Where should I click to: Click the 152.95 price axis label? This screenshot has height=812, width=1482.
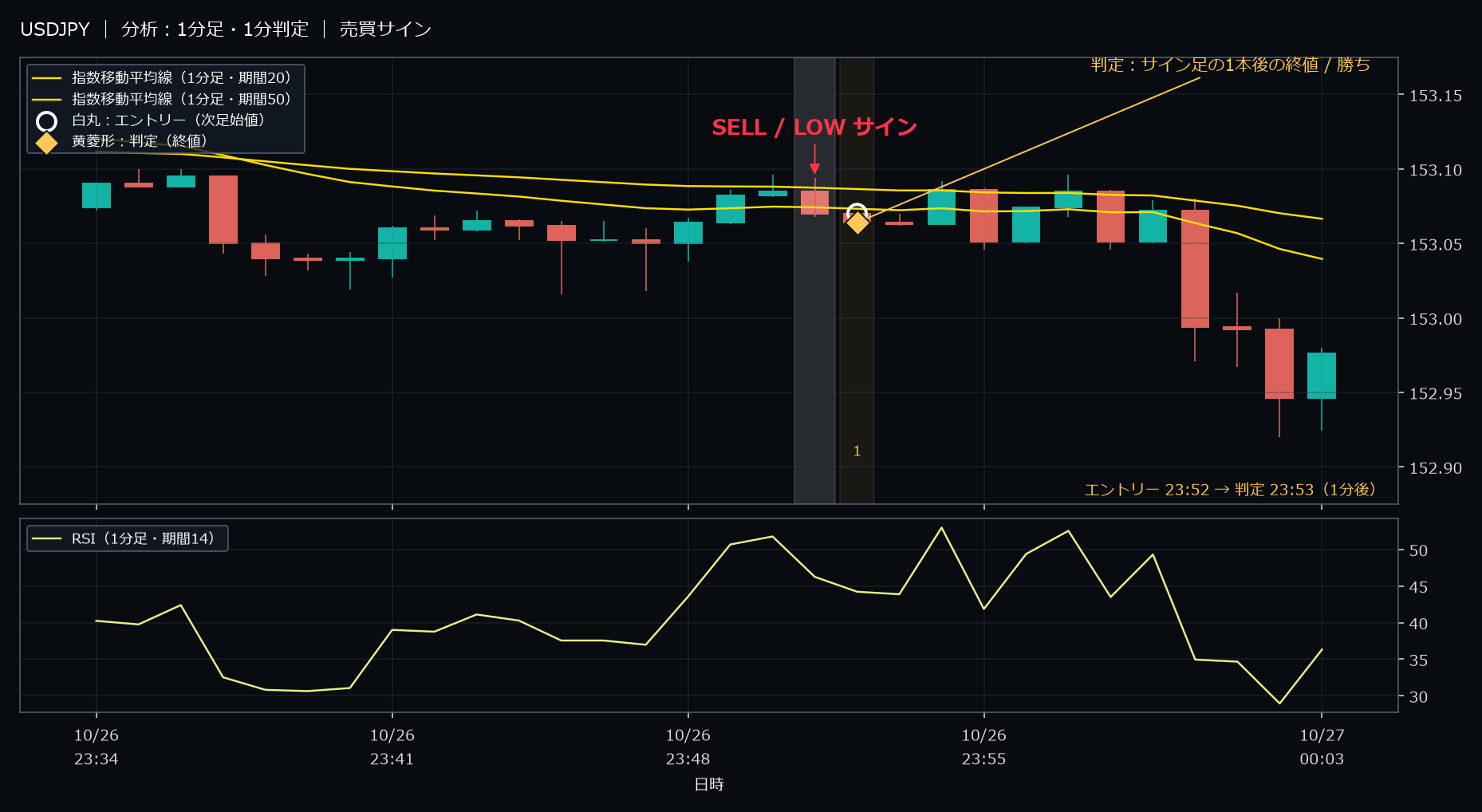pos(1436,393)
